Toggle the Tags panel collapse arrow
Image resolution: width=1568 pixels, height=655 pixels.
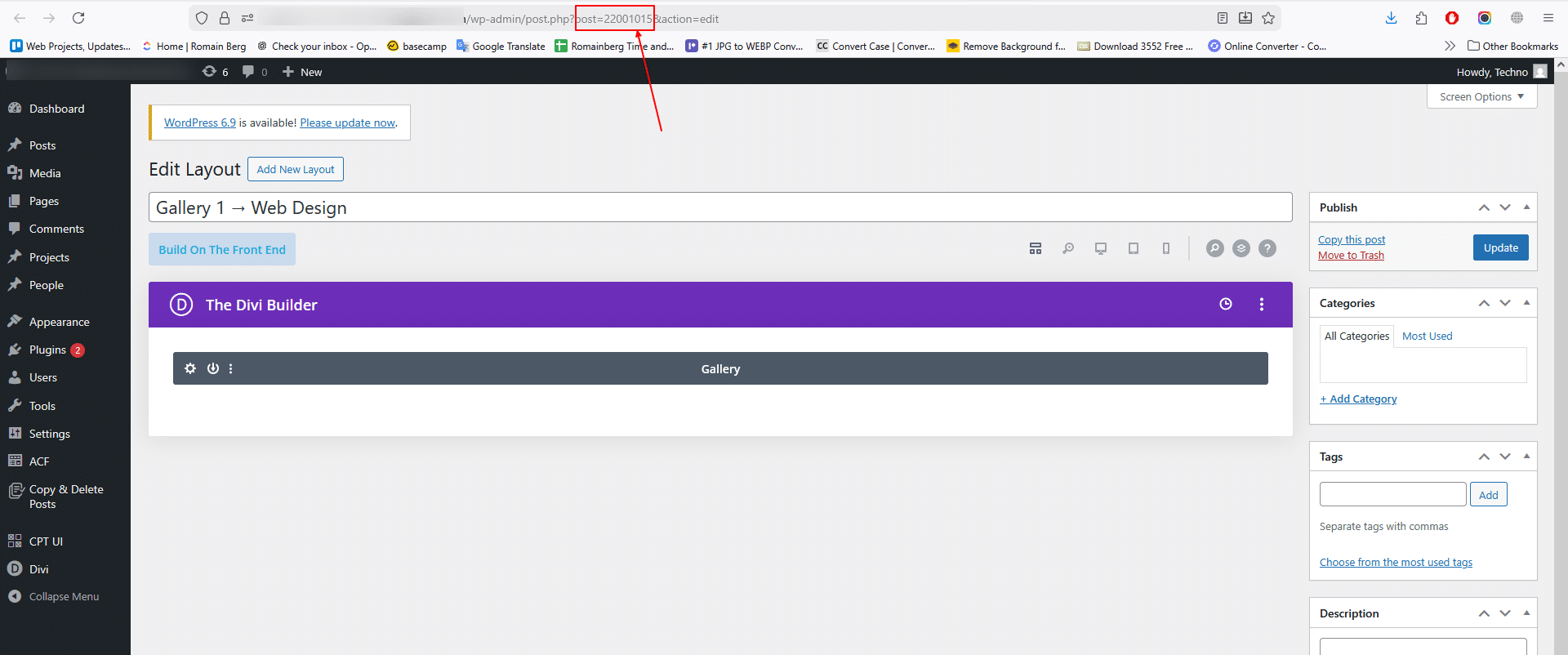point(1526,457)
